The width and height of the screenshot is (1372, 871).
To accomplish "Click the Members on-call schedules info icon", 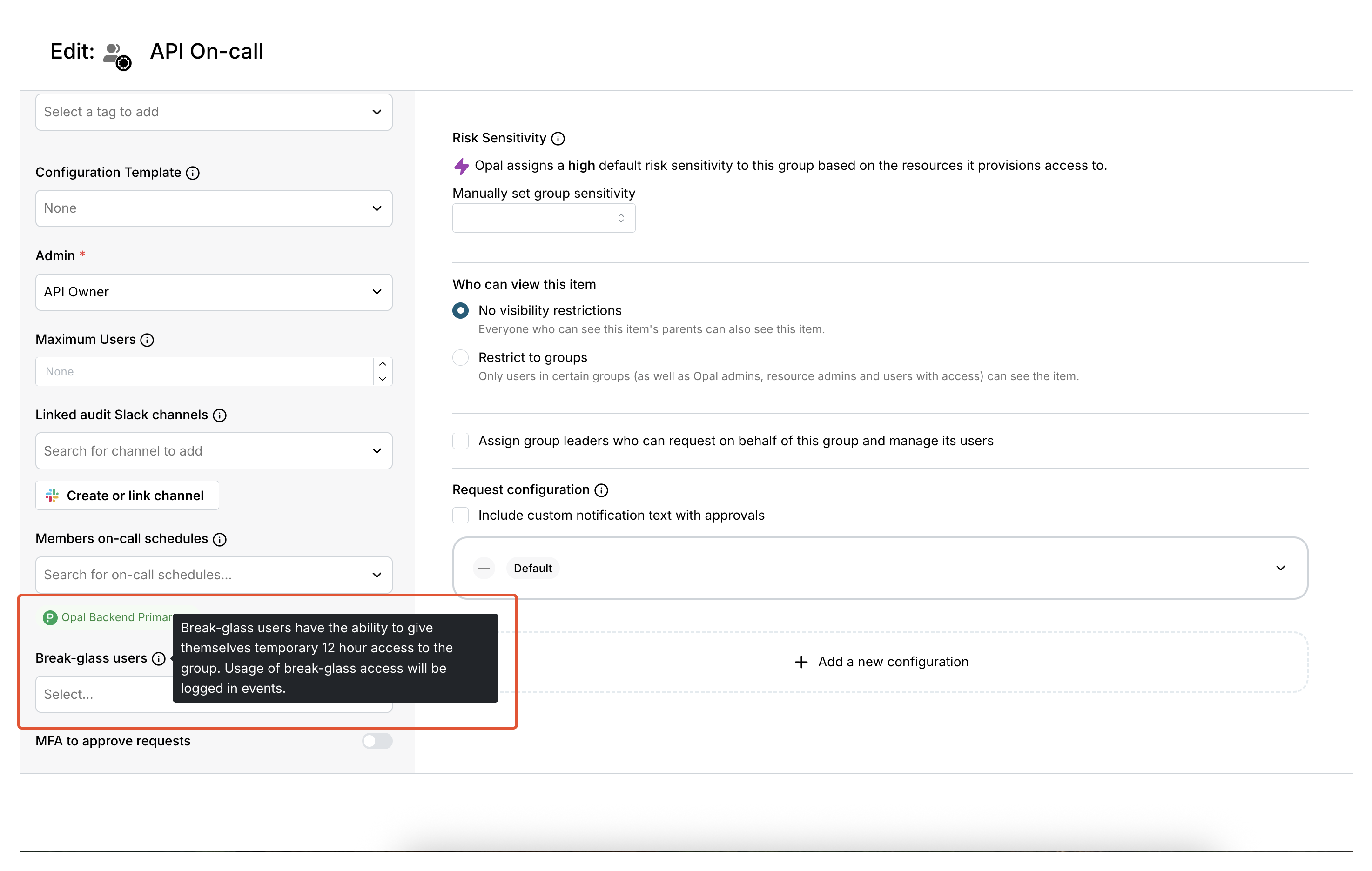I will coord(219,539).
